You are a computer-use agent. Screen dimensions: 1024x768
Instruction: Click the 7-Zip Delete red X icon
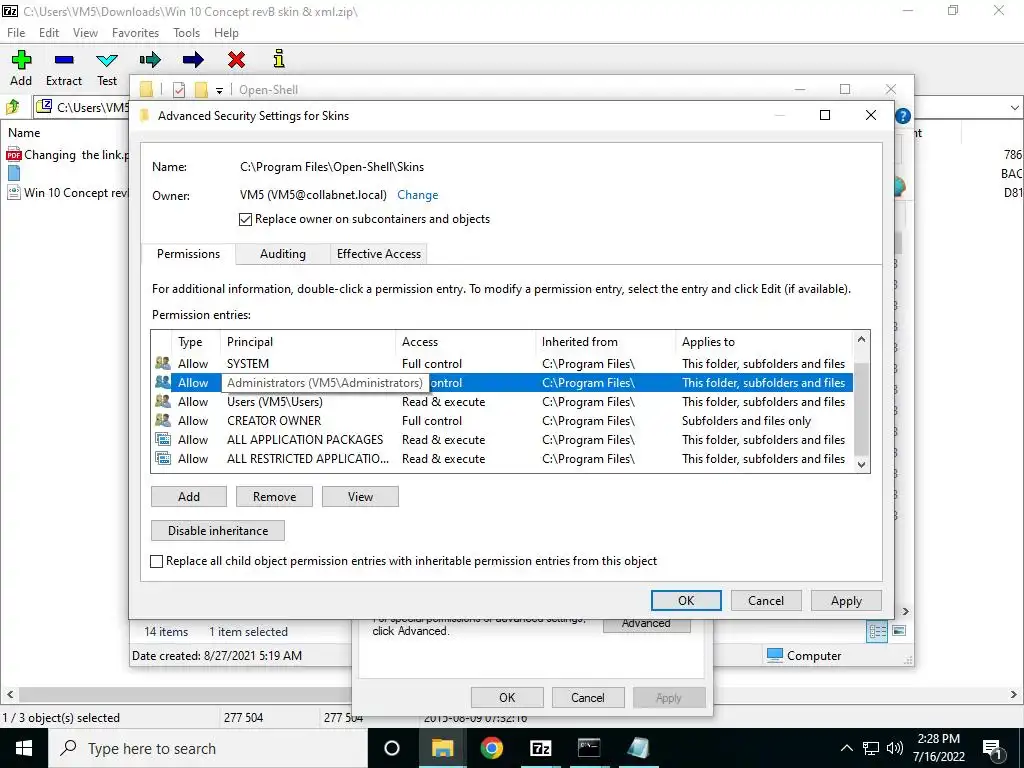pyautogui.click(x=236, y=60)
